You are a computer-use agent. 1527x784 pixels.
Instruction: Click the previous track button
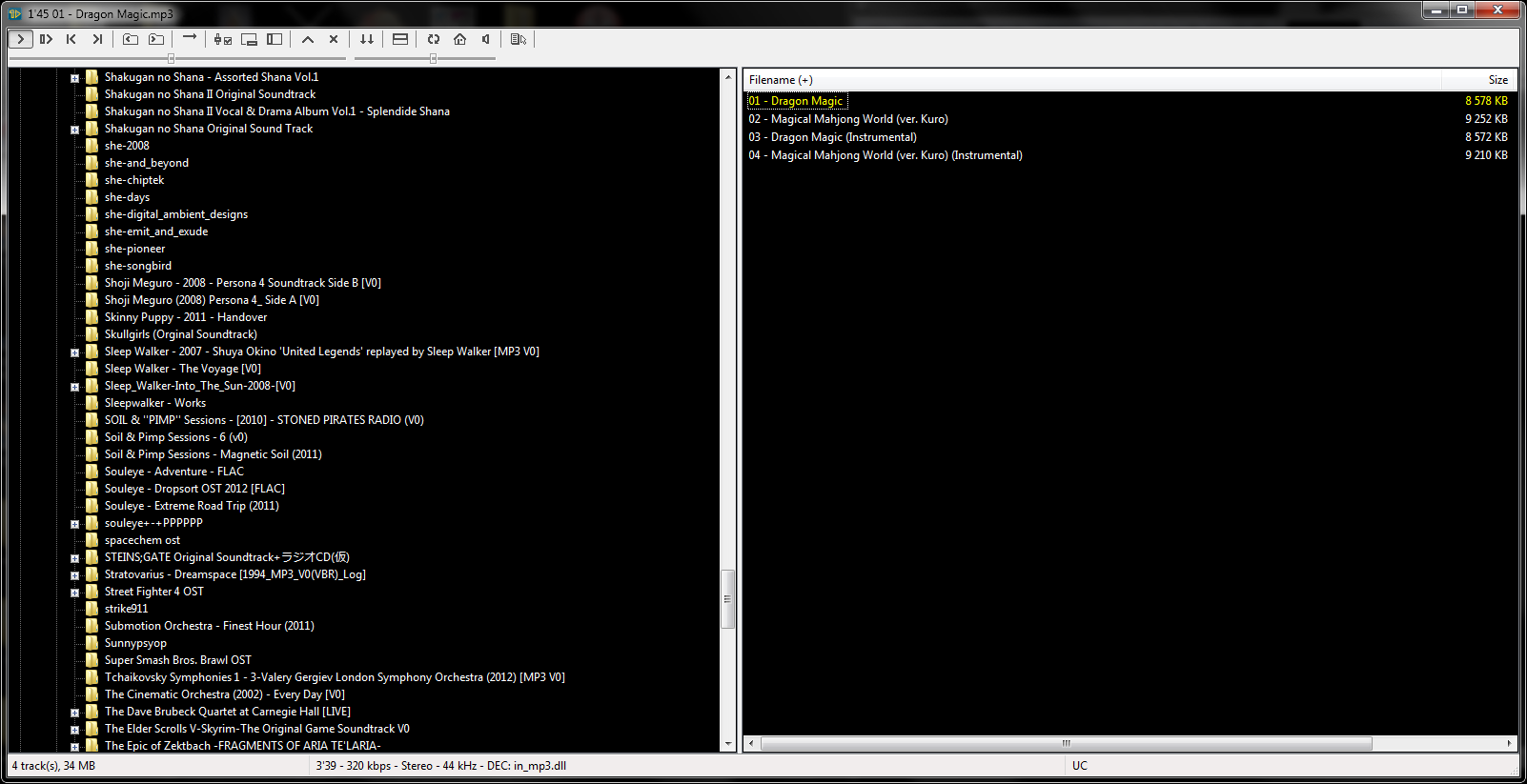coord(71,39)
